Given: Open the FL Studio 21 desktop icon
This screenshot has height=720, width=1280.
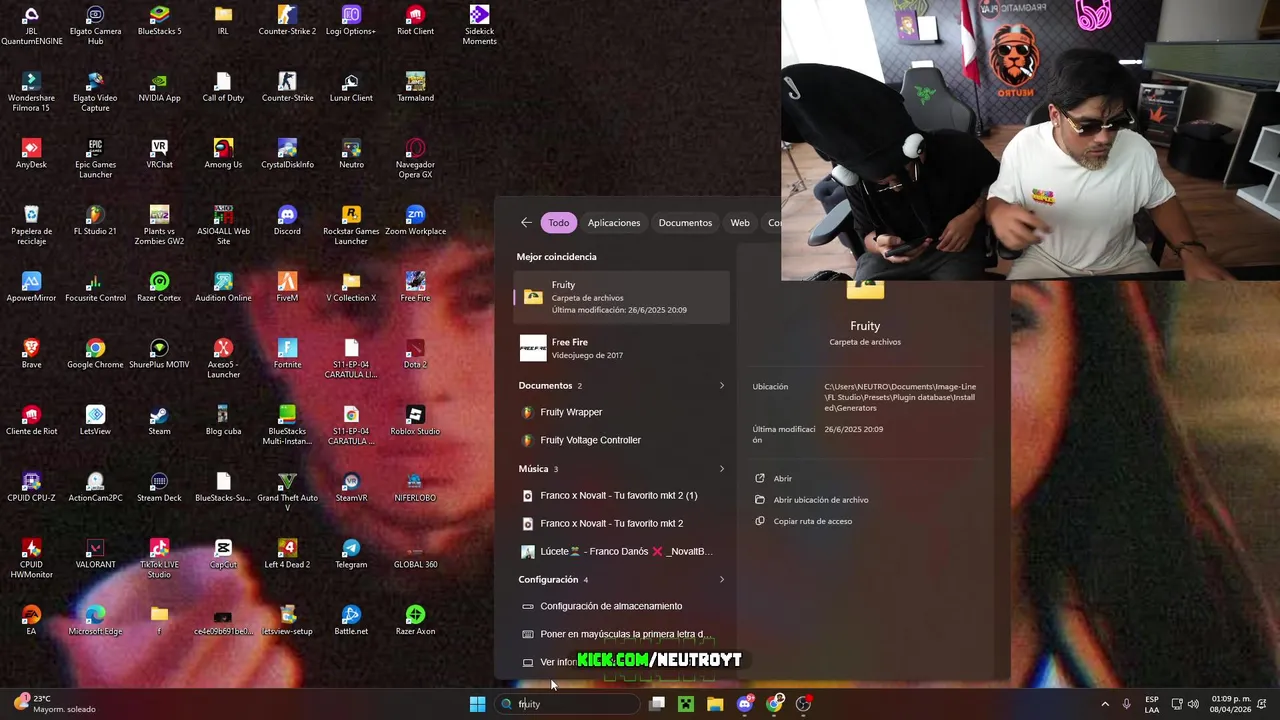Looking at the screenshot, I should 95,221.
